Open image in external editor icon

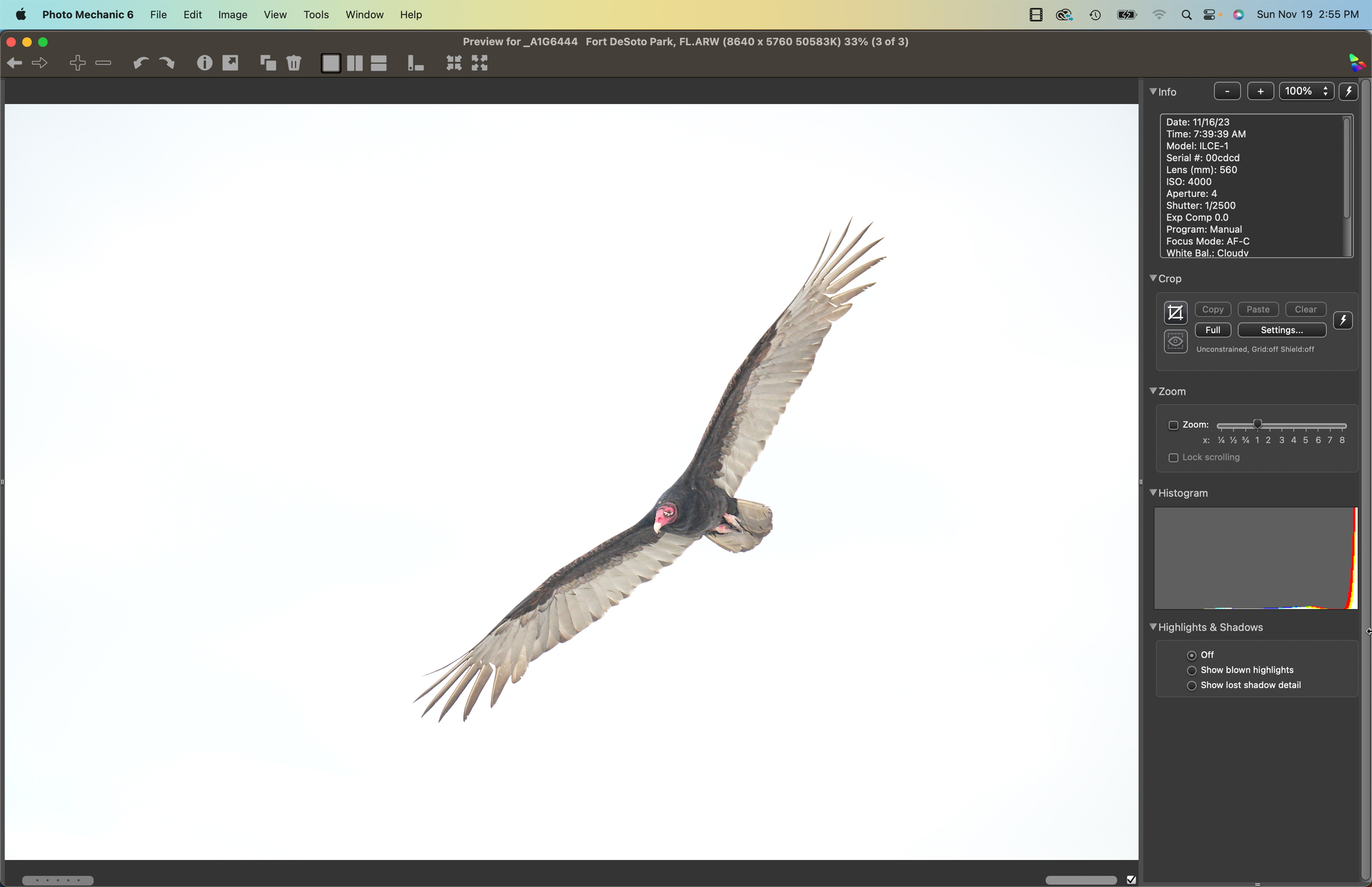[230, 63]
